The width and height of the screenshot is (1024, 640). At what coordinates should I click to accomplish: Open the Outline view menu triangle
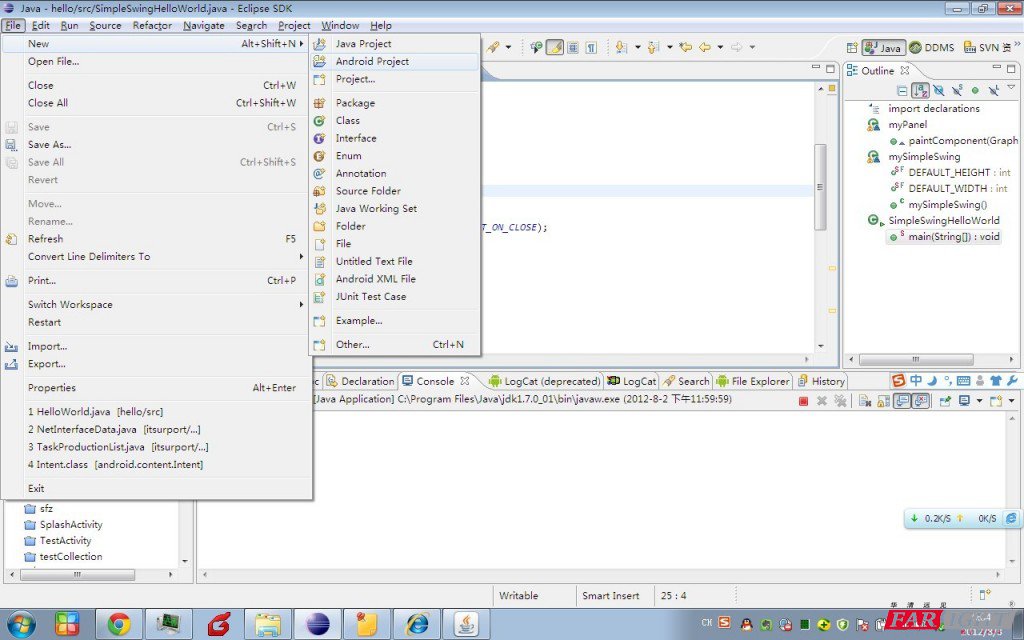tap(1012, 88)
